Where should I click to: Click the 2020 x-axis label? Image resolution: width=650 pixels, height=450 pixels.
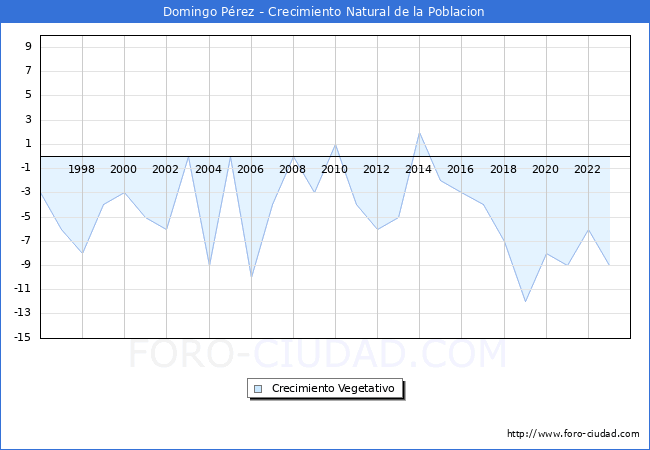coord(545,169)
